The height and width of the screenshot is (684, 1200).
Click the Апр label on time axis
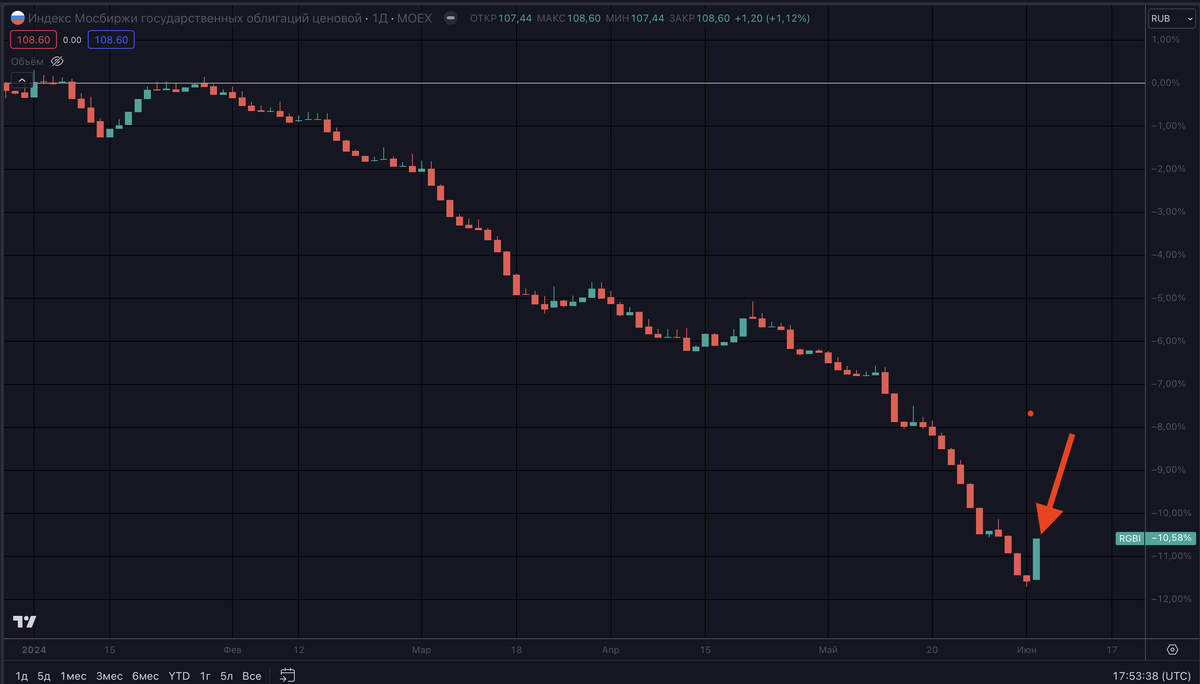tap(610, 649)
